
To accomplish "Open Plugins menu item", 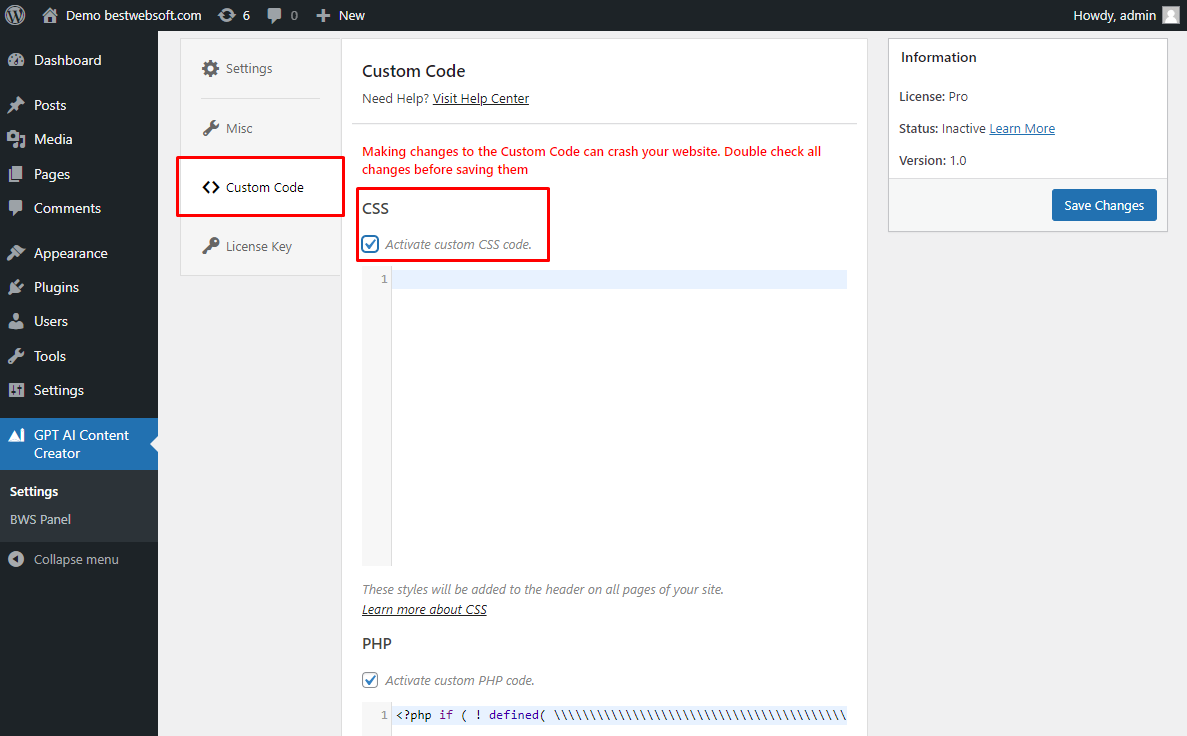I will point(79,287).
